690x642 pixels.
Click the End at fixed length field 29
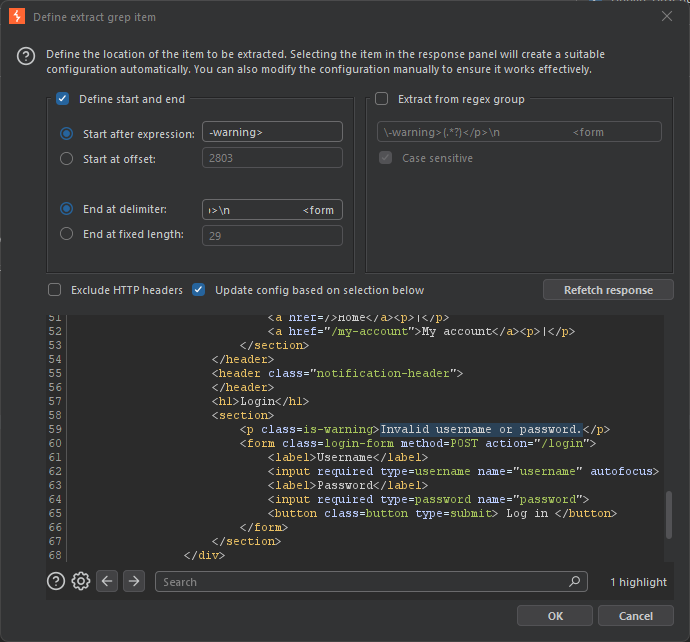pyautogui.click(x=272, y=235)
